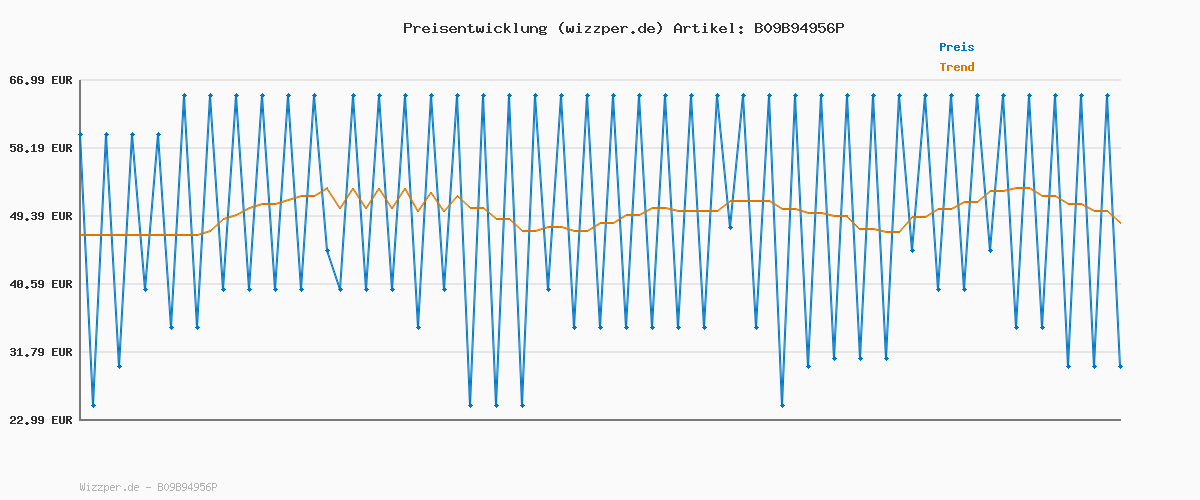1200x500 pixels.
Task: Click the orange trend line's right end point
Action: point(1120,223)
